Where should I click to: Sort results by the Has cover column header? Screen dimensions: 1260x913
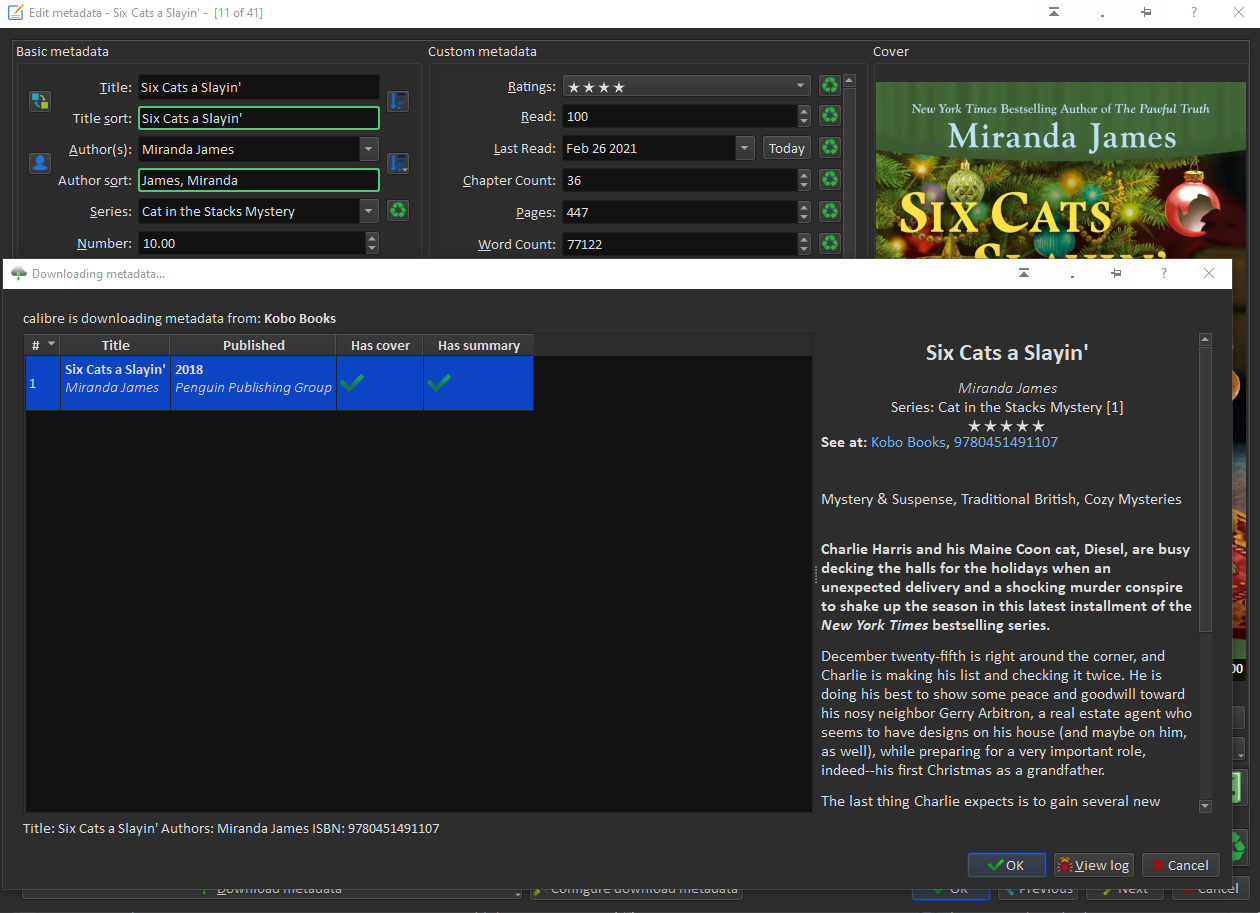(x=380, y=345)
